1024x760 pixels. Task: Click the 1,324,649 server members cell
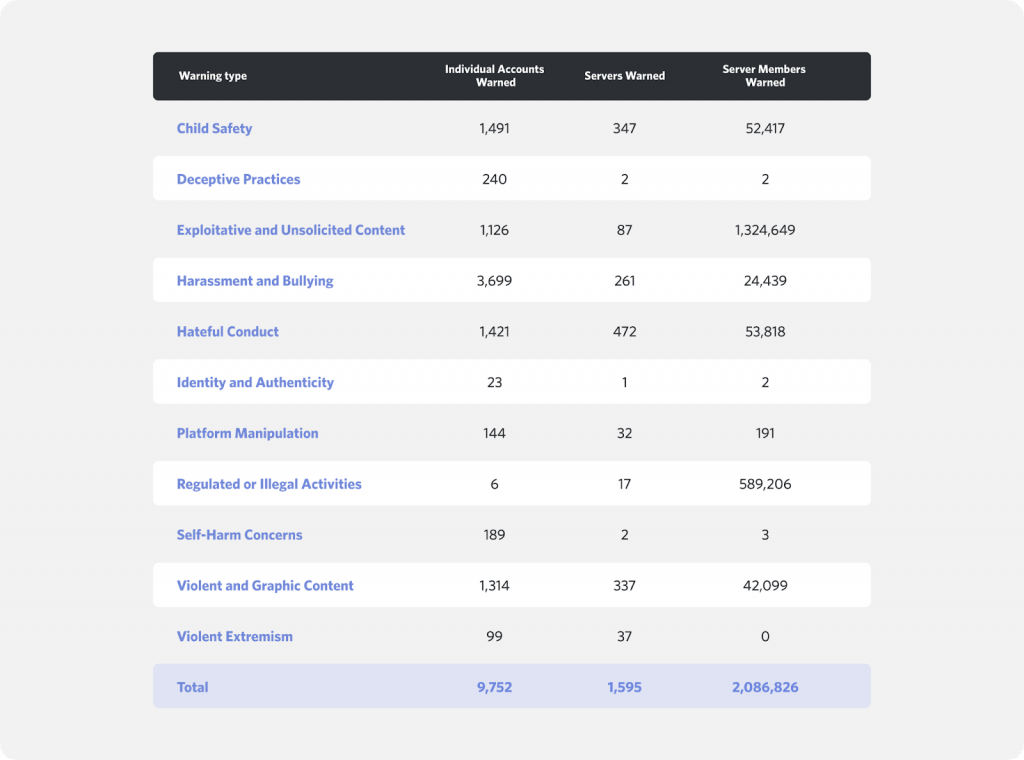click(x=764, y=230)
